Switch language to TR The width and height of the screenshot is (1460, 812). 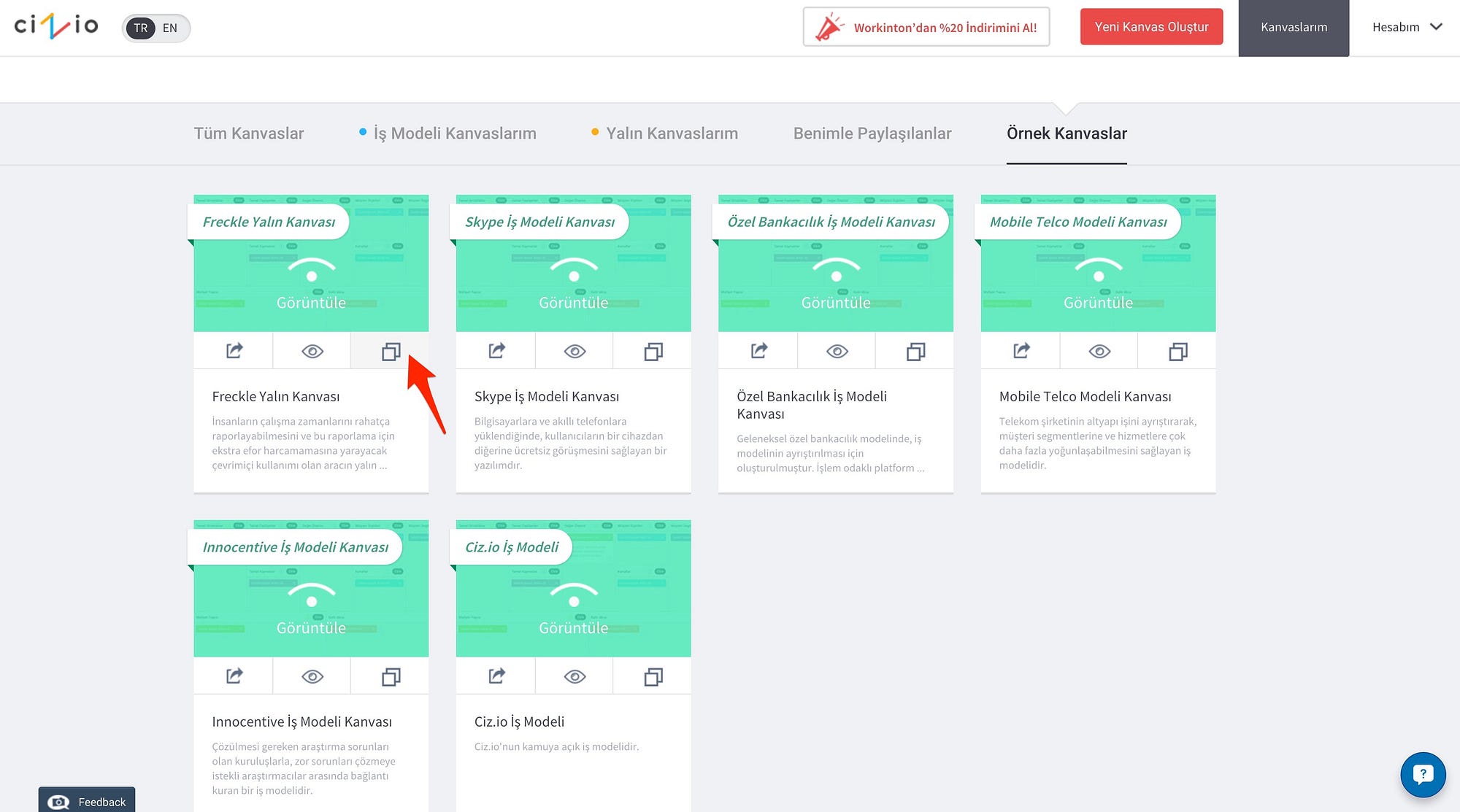141,28
